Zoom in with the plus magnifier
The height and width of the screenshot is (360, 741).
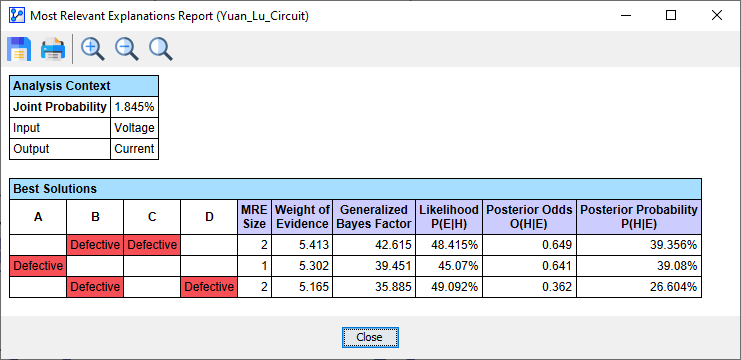[x=93, y=49]
